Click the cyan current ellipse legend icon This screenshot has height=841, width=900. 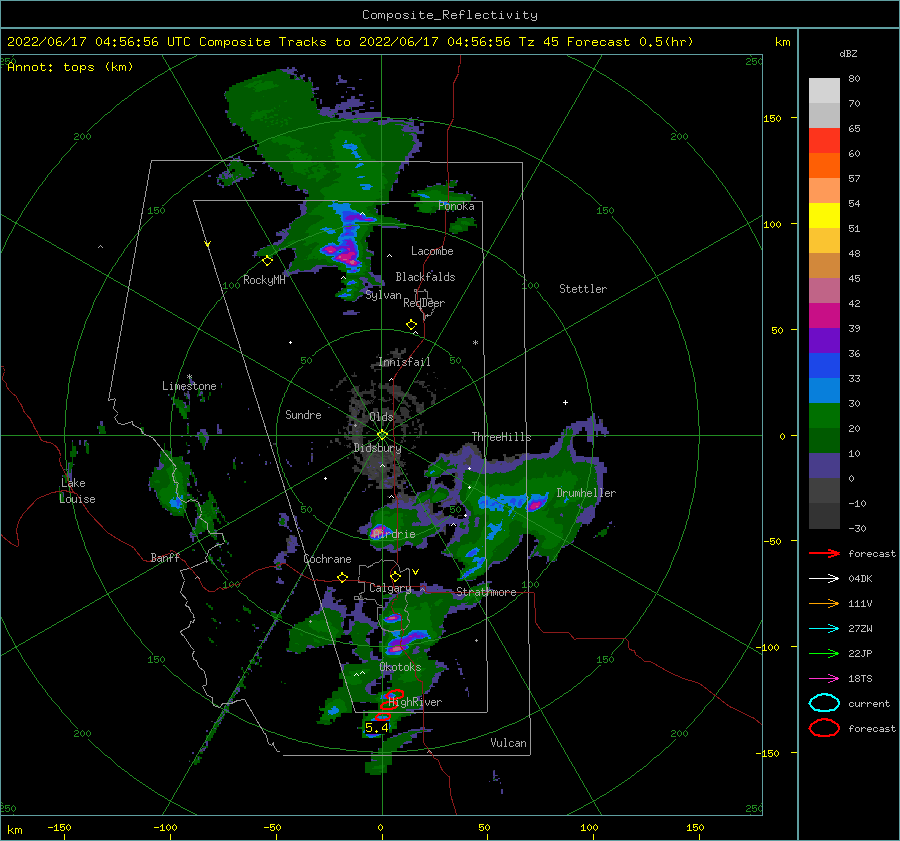click(824, 703)
